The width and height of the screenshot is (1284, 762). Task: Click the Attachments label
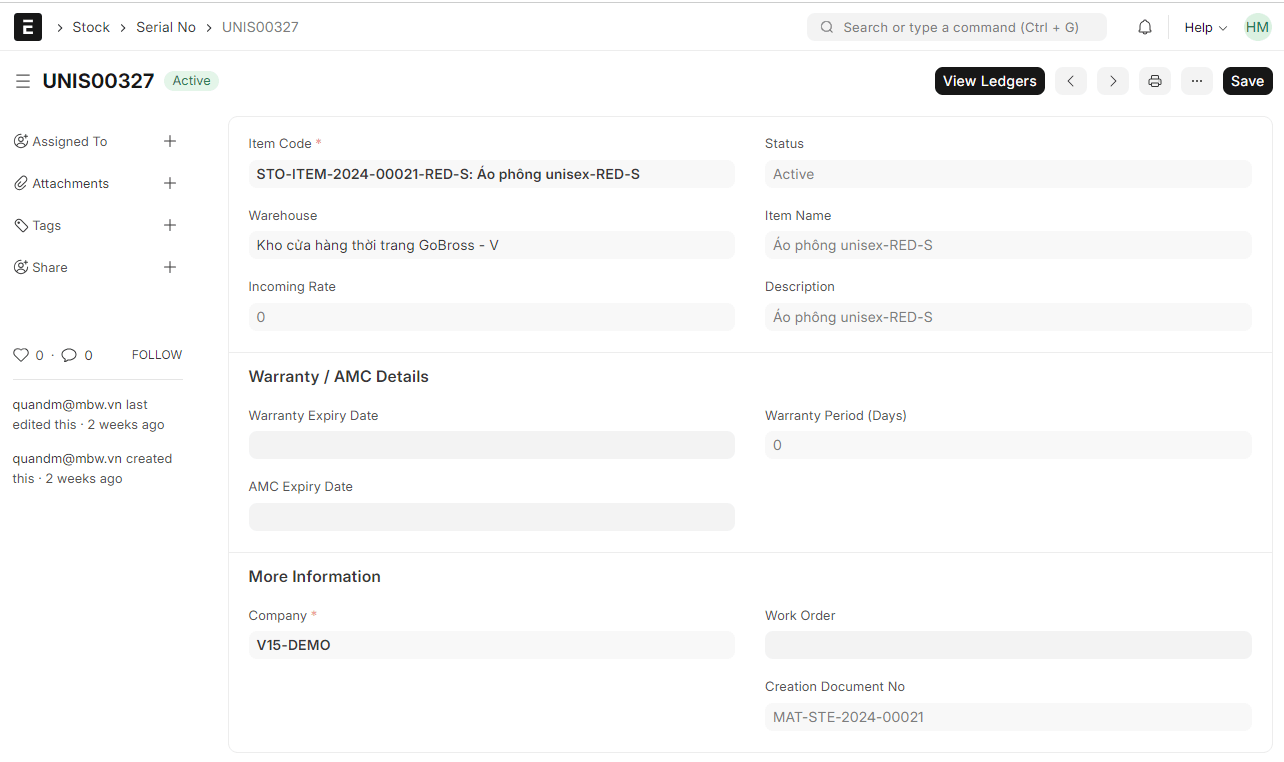[x=70, y=183]
